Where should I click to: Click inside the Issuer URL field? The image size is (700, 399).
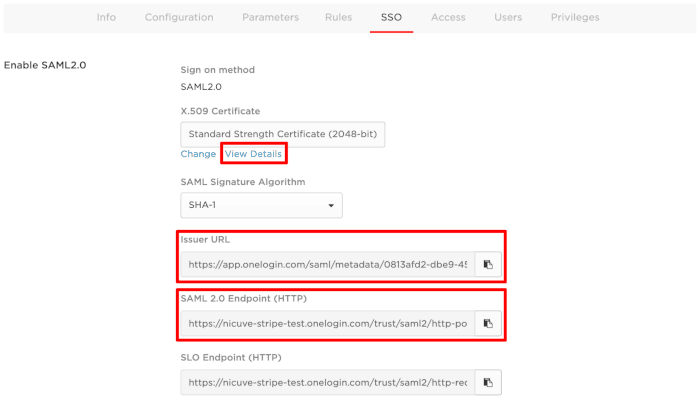328,265
